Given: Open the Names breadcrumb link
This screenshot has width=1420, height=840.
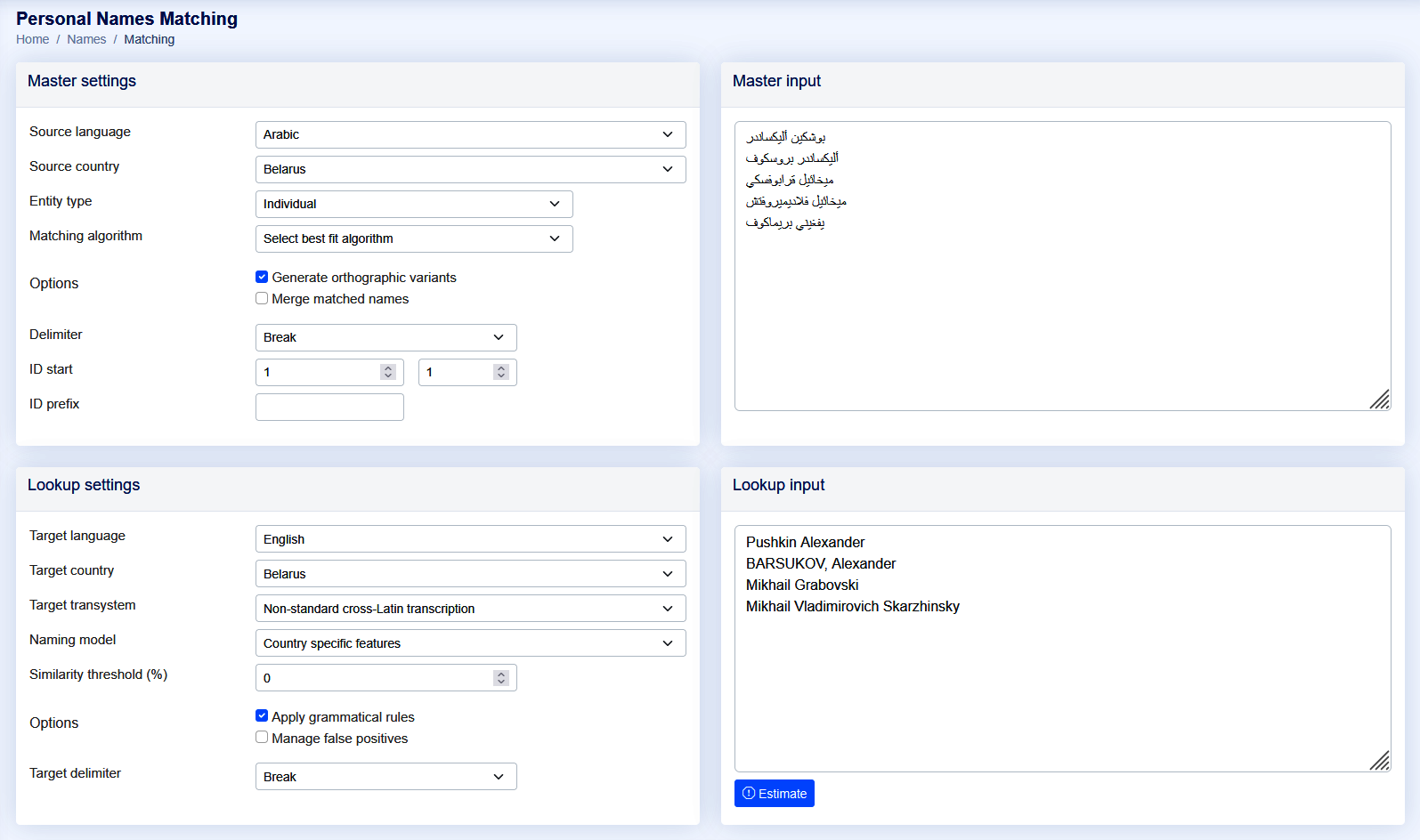Looking at the screenshot, I should 86,39.
